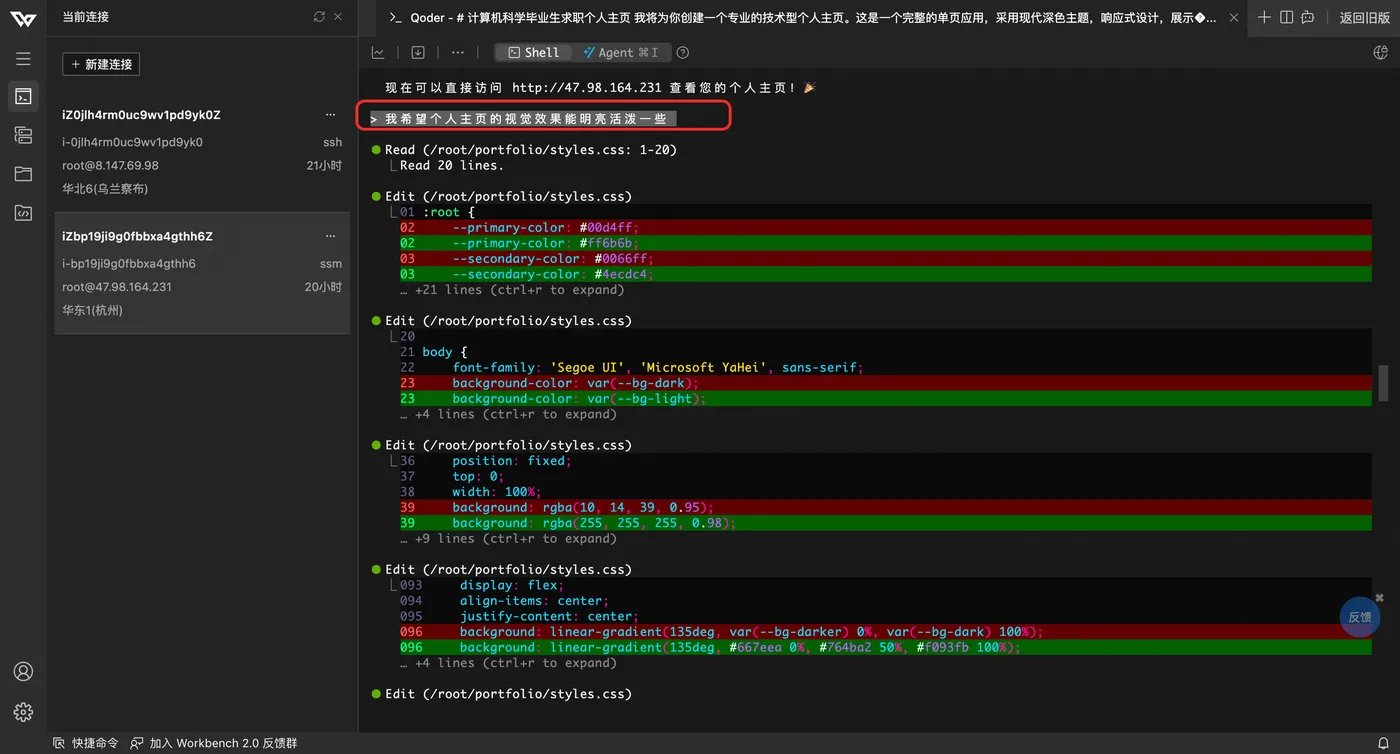Image resolution: width=1400 pixels, height=754 pixels.
Task: Click the added --secondary-color #4ecdc4 line
Action: [885, 274]
